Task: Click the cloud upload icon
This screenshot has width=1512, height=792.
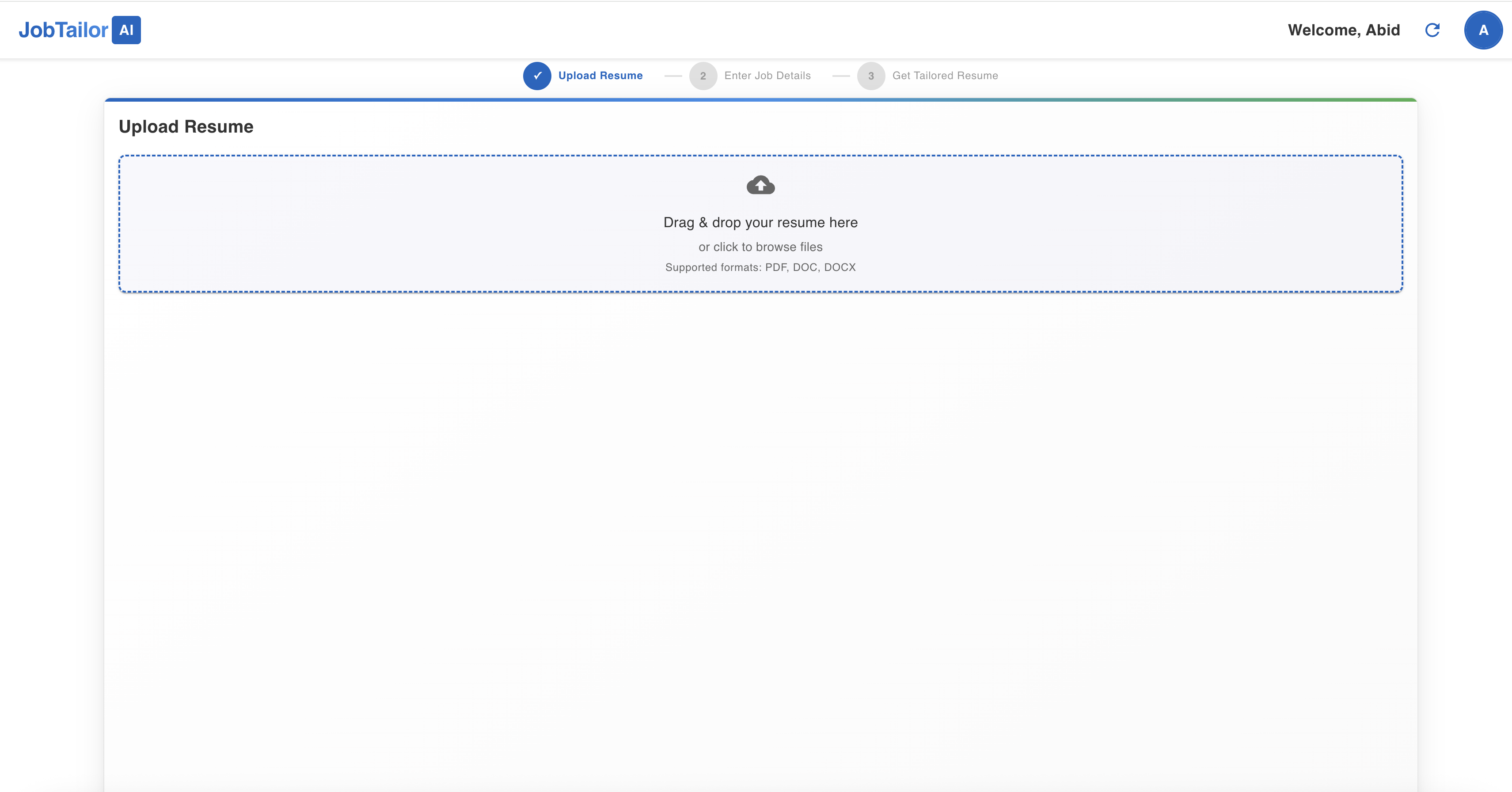Action: [x=760, y=186]
